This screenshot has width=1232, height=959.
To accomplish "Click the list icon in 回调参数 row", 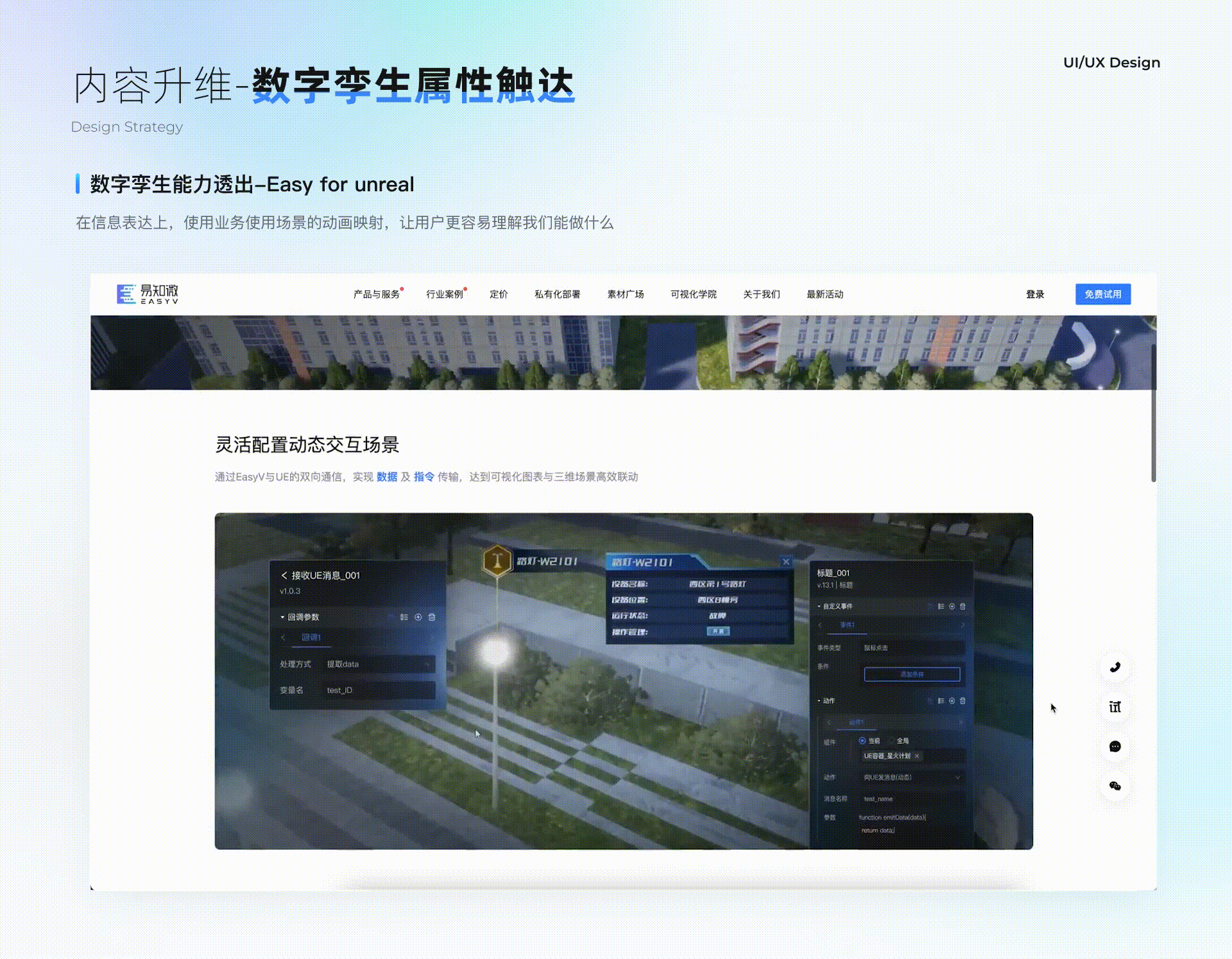I will coord(404,617).
